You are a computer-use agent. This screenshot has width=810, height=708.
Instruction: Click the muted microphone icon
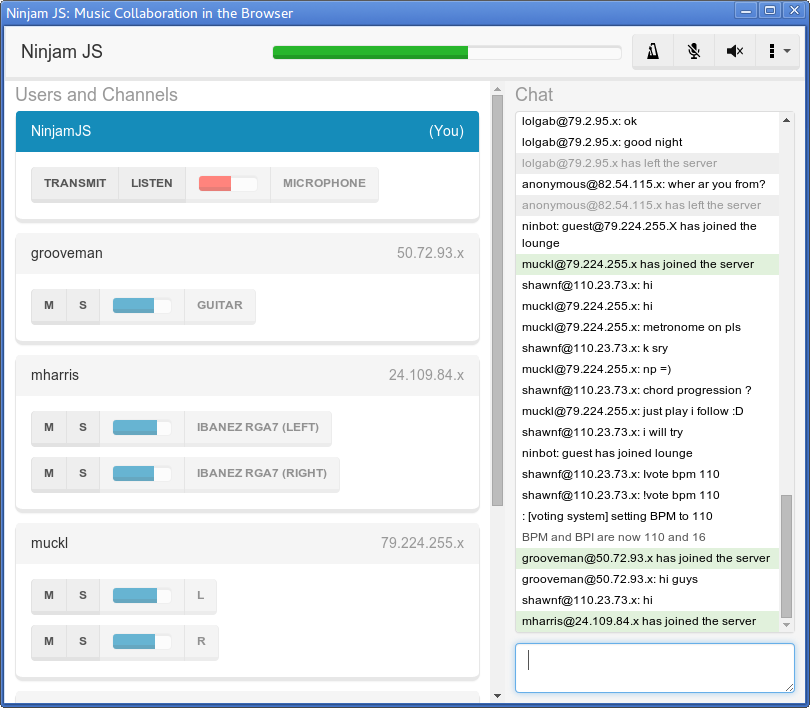pos(694,51)
